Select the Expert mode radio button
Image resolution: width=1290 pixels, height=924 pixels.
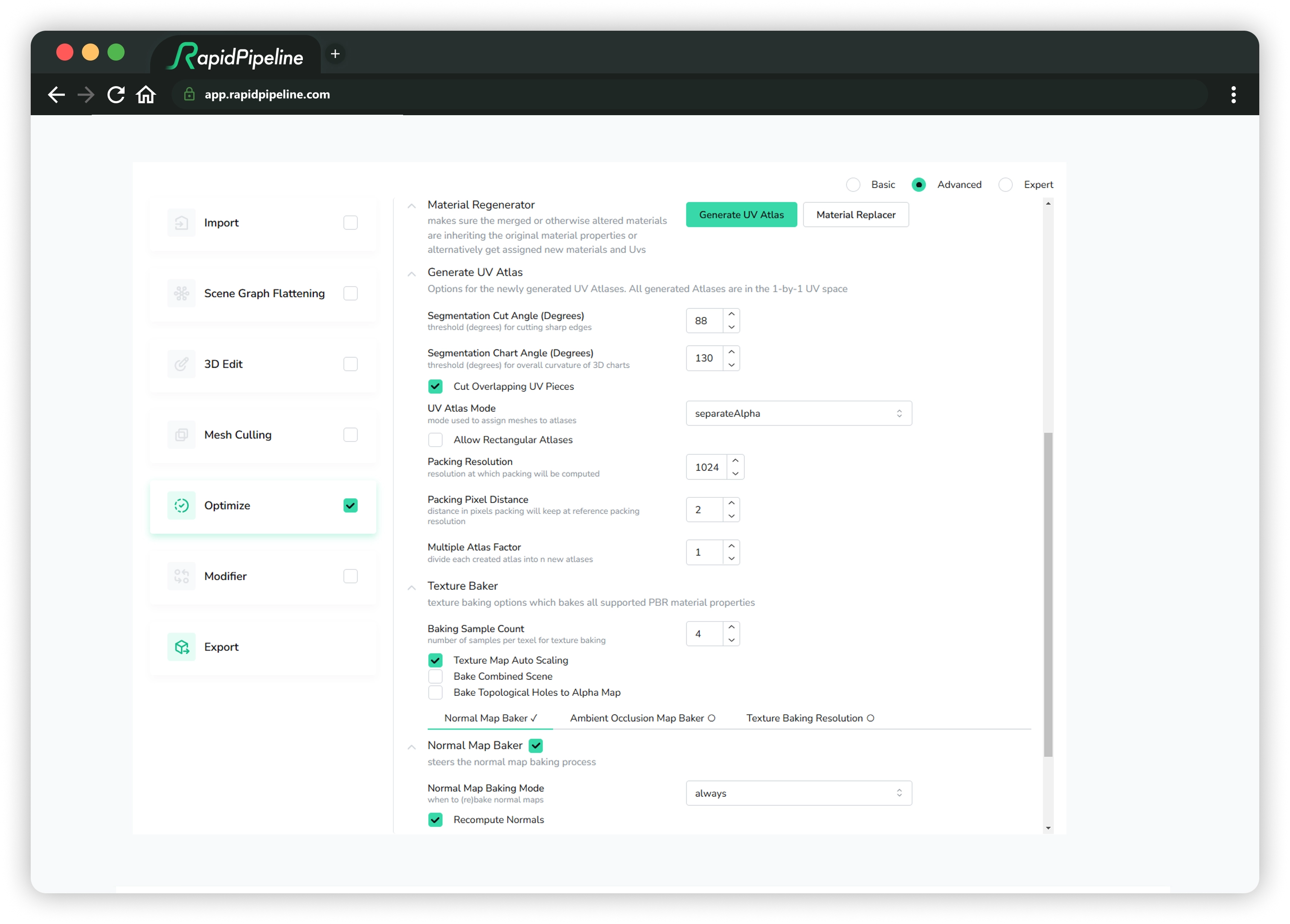click(x=1005, y=185)
